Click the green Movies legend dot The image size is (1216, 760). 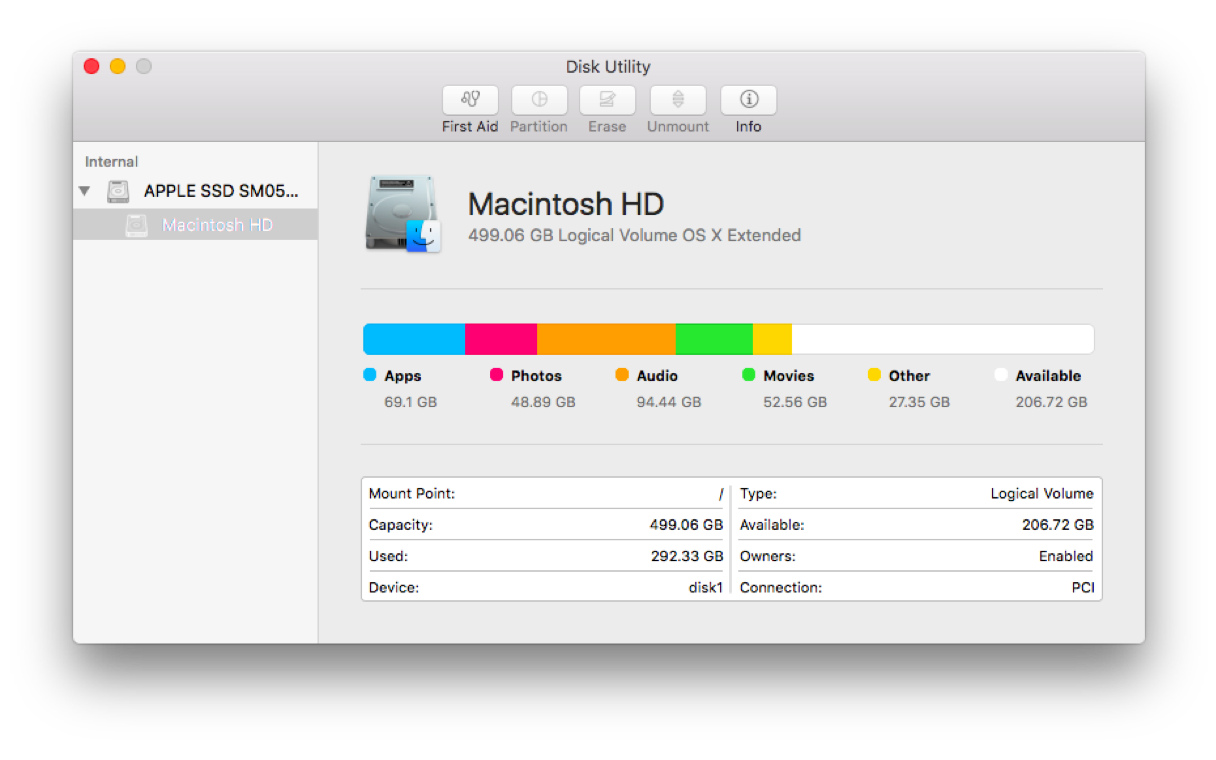click(749, 375)
